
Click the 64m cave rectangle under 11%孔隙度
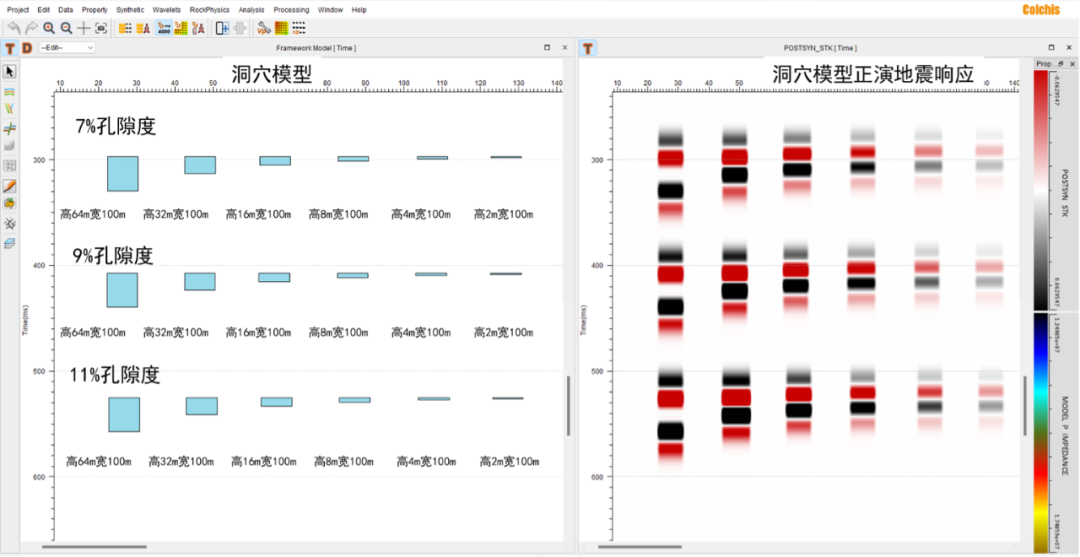[124, 414]
